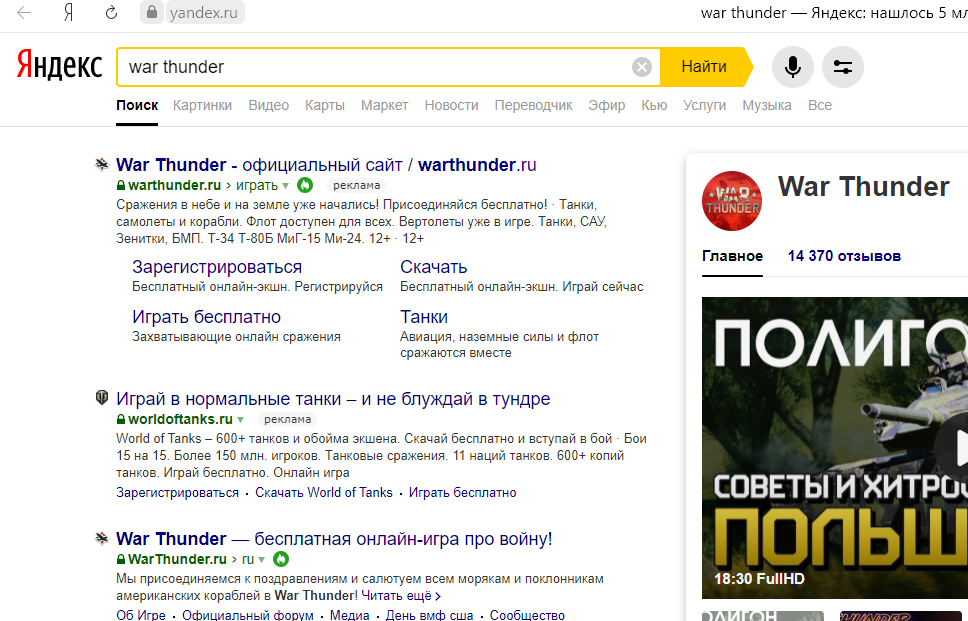The image size is (968, 621).
Task: Open the Карты tab
Action: 325,106
